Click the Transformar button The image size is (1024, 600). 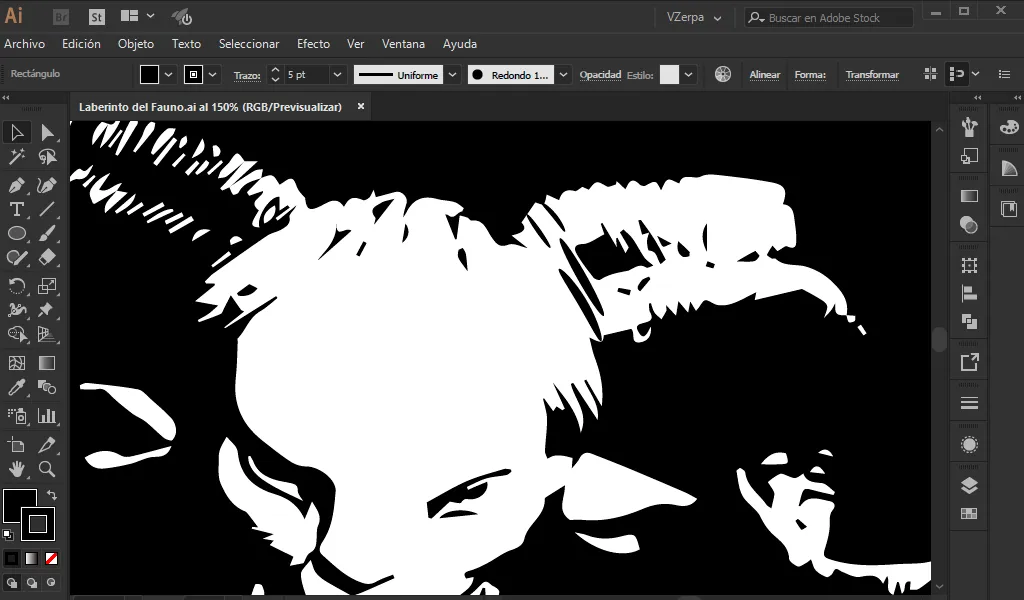click(872, 74)
